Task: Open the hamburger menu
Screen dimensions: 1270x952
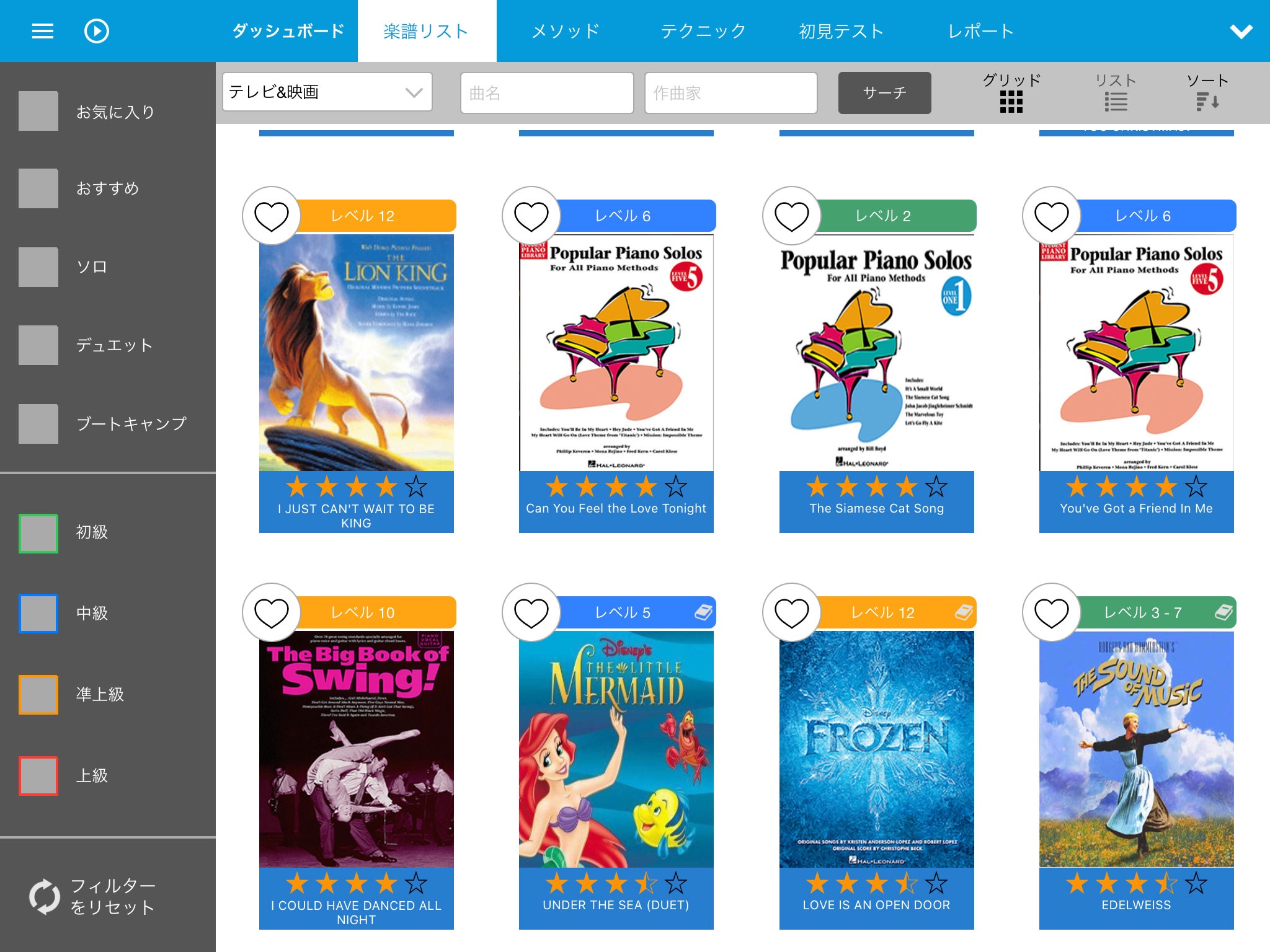Action: [41, 31]
